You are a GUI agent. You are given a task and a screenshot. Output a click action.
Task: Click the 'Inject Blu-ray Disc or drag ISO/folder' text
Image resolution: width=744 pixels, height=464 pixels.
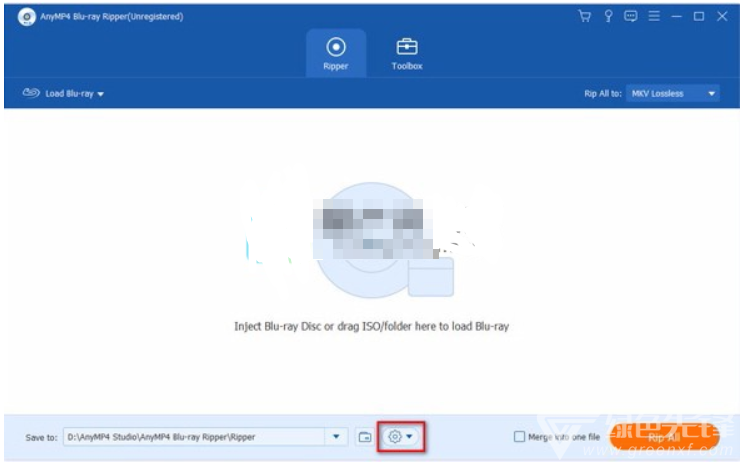(x=372, y=326)
